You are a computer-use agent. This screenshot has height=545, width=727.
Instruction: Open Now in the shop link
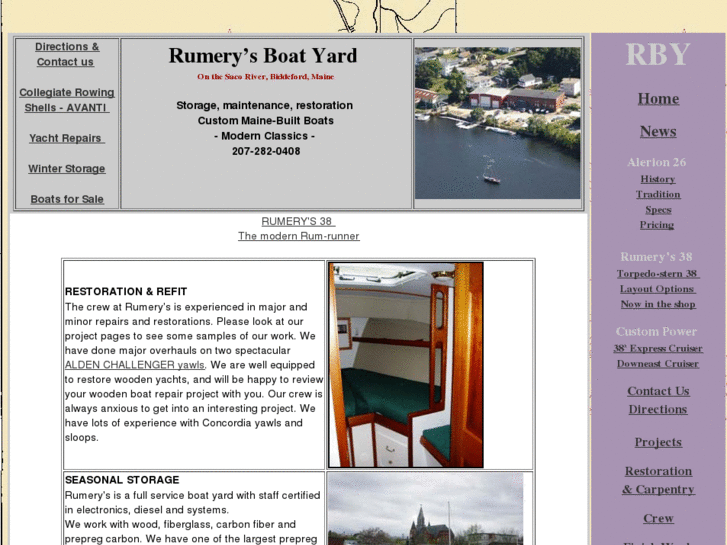658,304
